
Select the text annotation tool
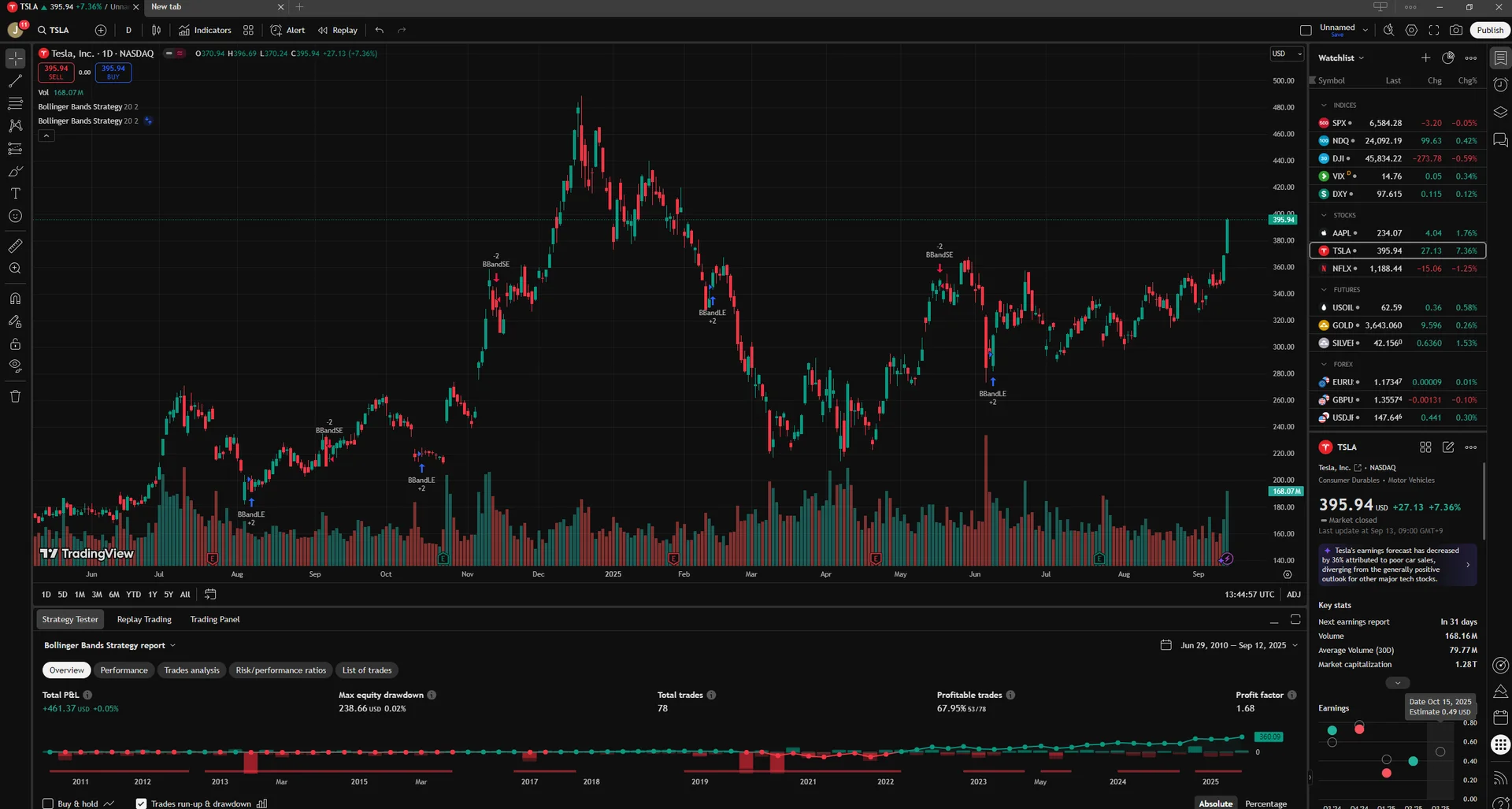click(15, 194)
